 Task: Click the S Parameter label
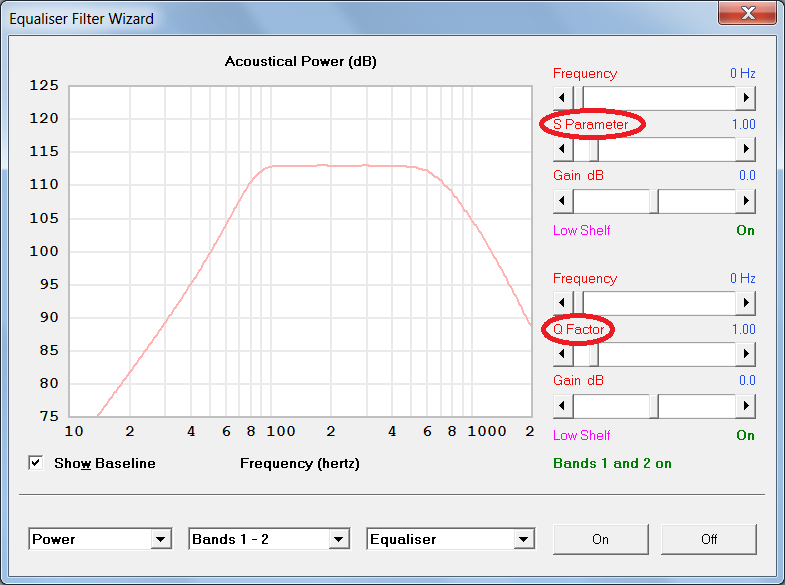click(x=590, y=124)
